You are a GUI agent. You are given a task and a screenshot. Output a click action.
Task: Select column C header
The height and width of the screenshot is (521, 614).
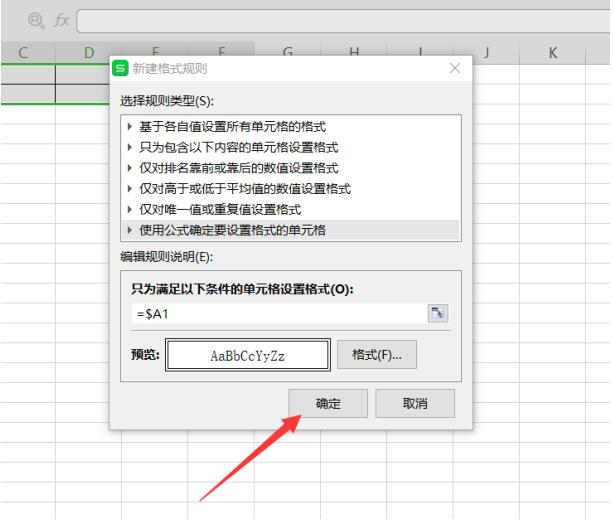click(28, 52)
